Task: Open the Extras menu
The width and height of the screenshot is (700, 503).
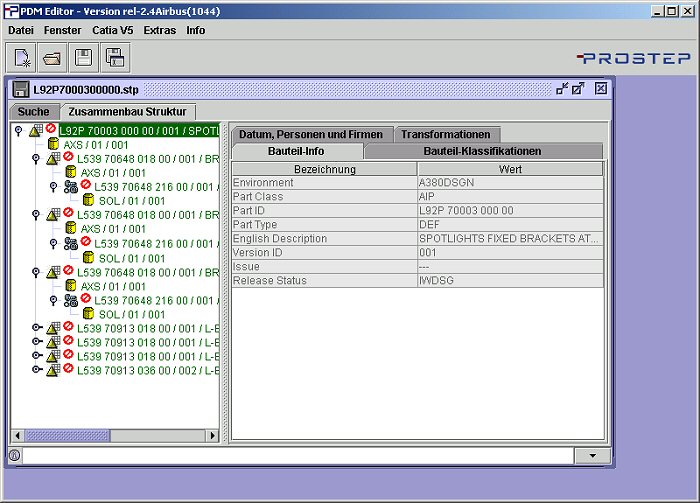Action: (160, 30)
